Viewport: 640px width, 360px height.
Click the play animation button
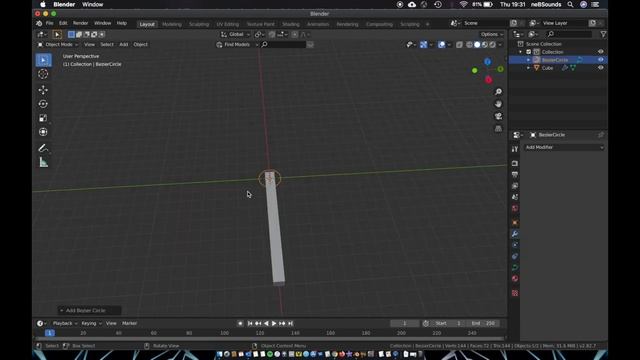click(274, 323)
